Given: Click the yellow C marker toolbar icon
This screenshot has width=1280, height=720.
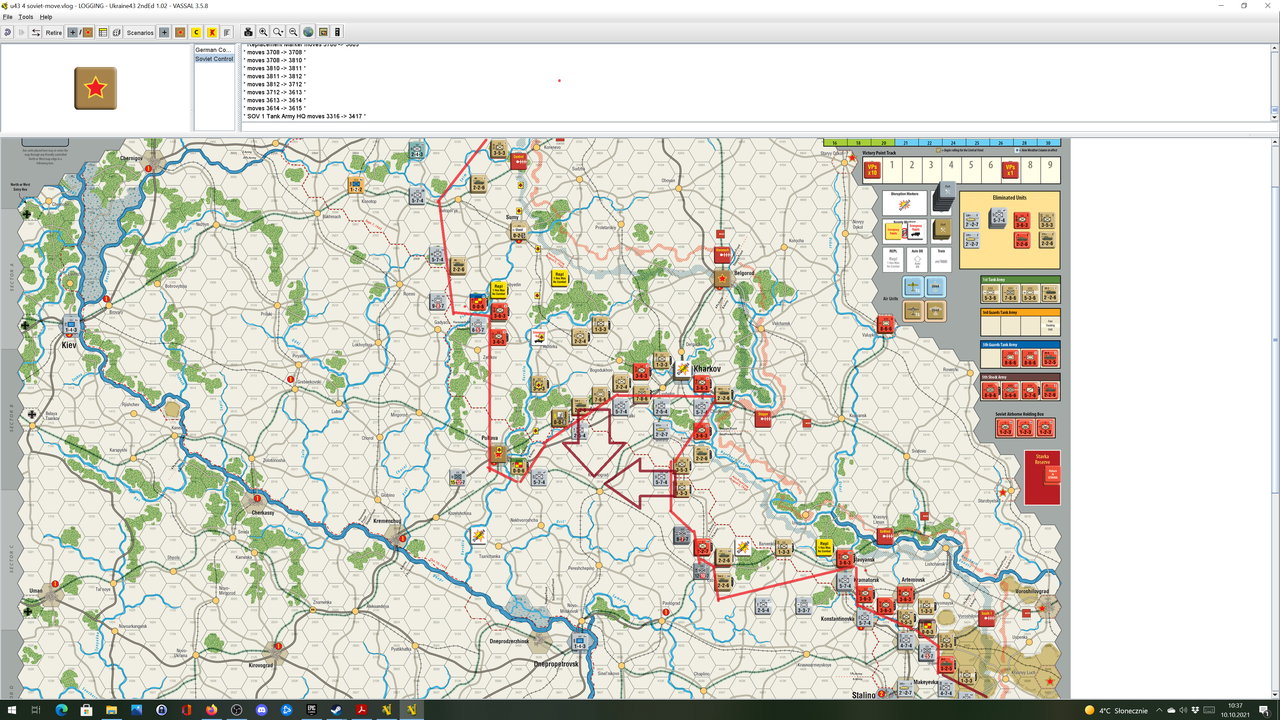Looking at the screenshot, I should (196, 32).
